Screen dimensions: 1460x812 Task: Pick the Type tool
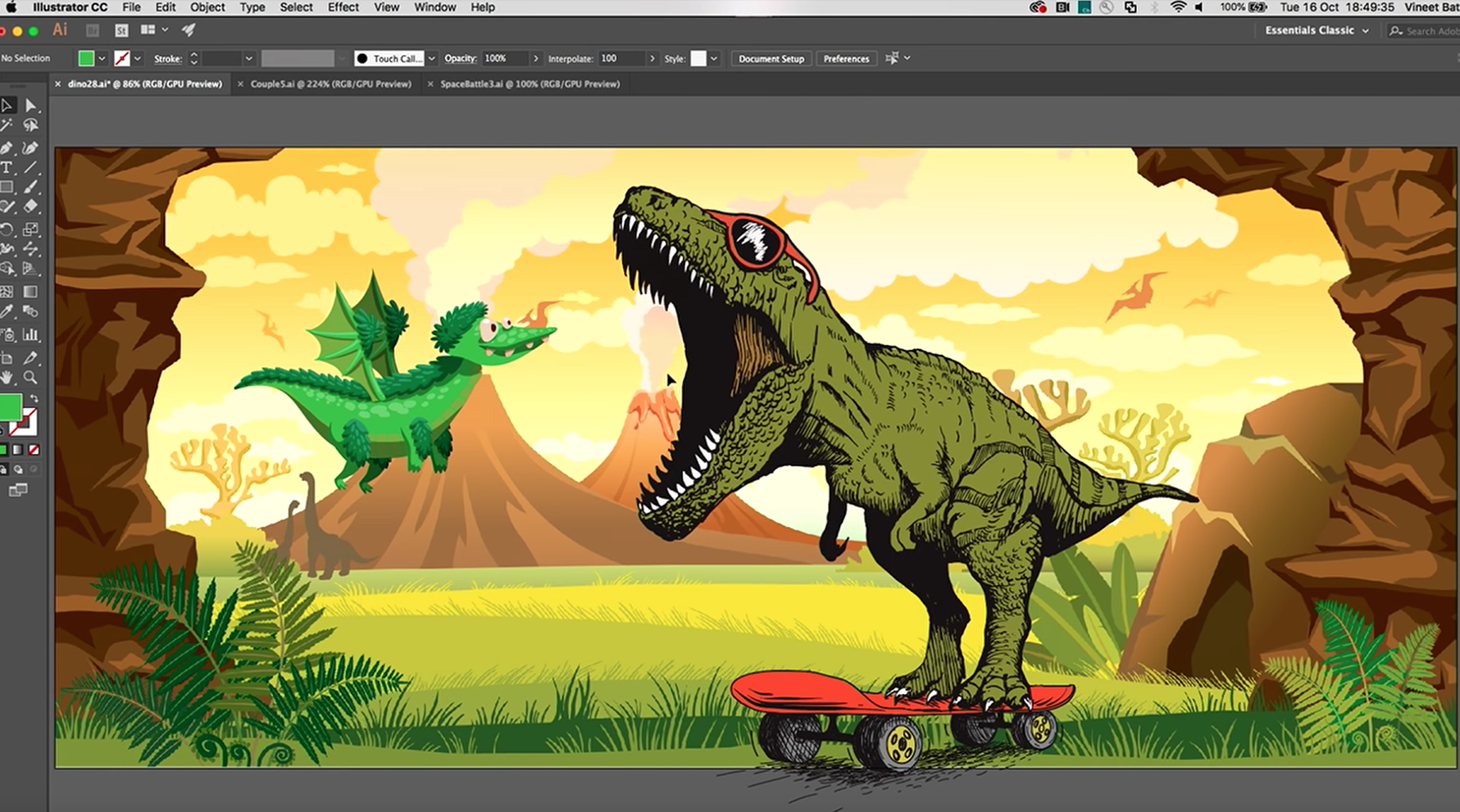7,168
